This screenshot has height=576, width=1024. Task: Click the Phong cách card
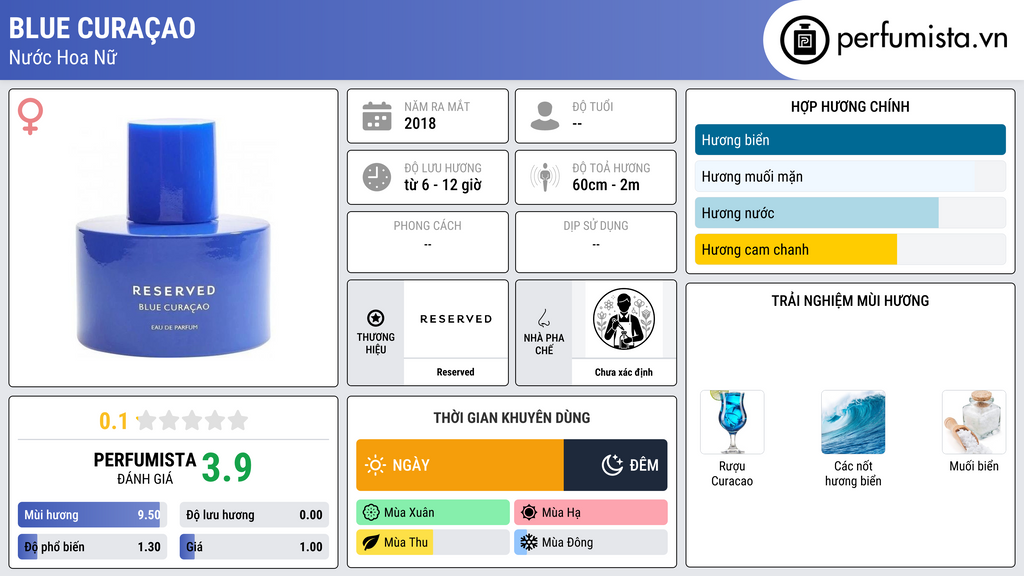(428, 242)
